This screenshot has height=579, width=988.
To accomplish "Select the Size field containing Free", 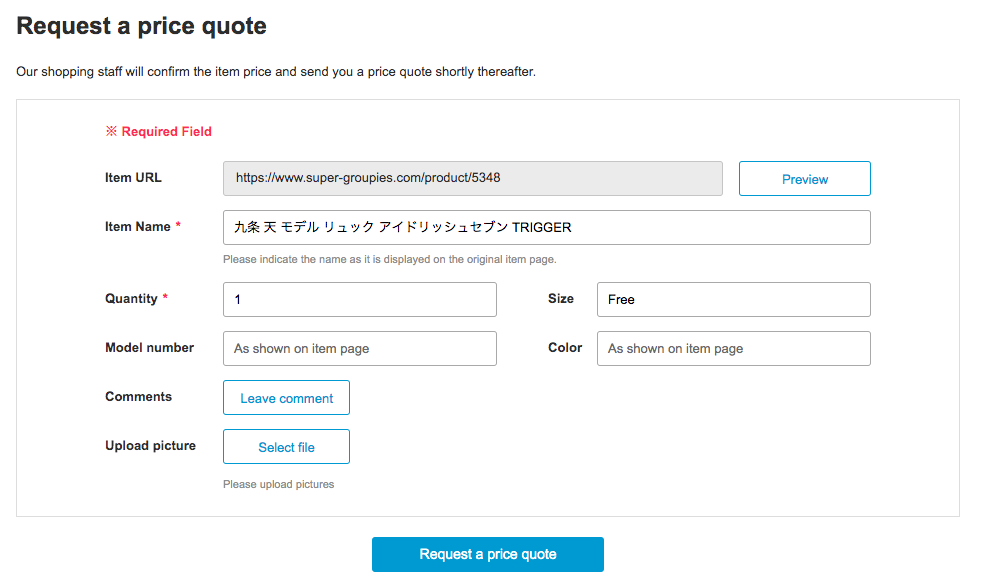I will coord(734,299).
